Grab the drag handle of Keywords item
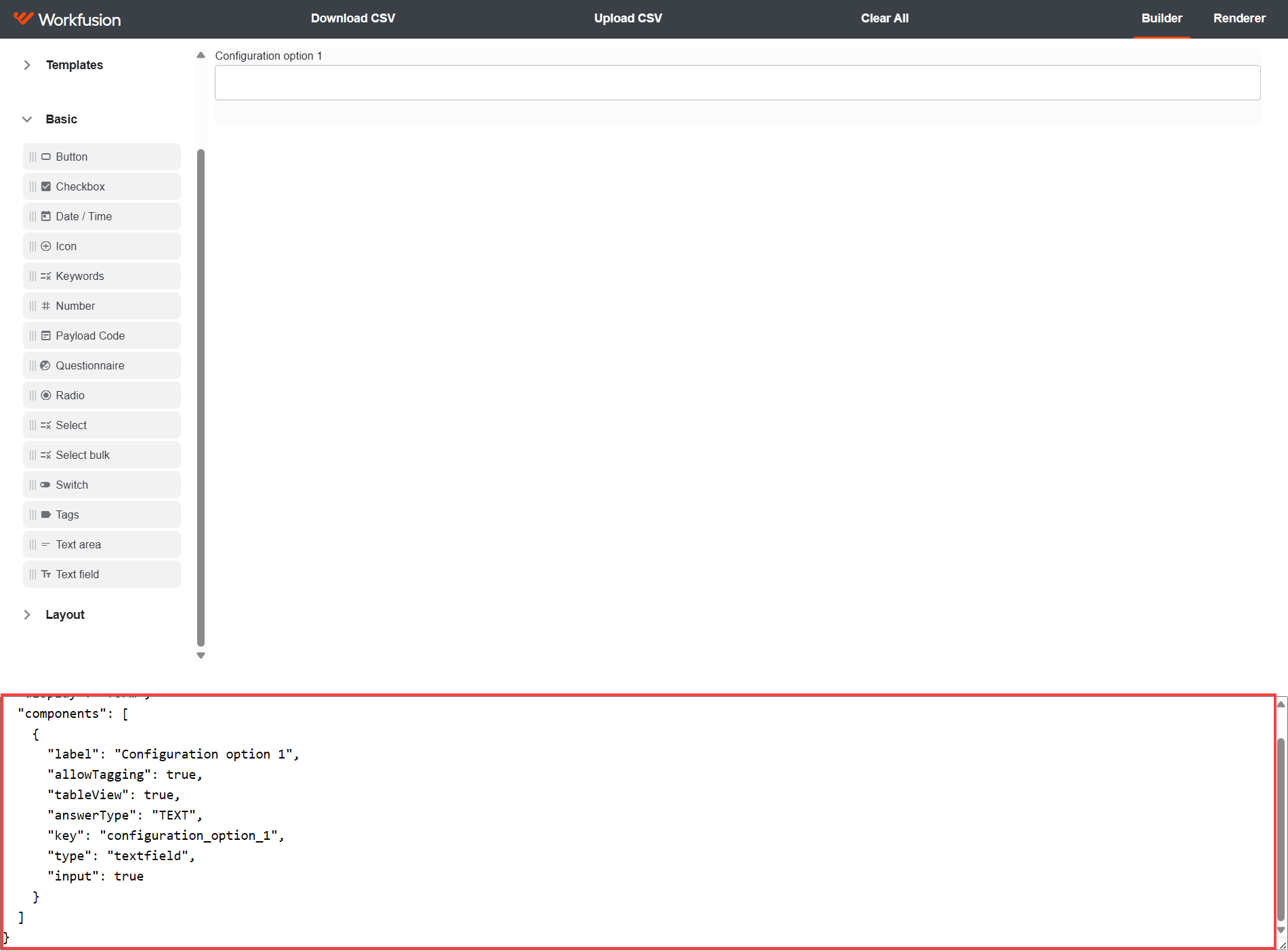This screenshot has width=1288, height=951. click(x=33, y=276)
